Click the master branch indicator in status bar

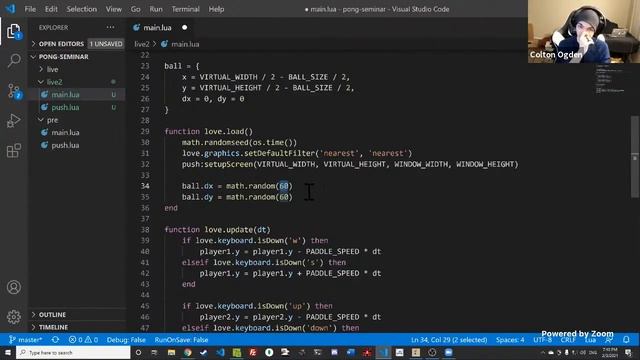point(25,340)
